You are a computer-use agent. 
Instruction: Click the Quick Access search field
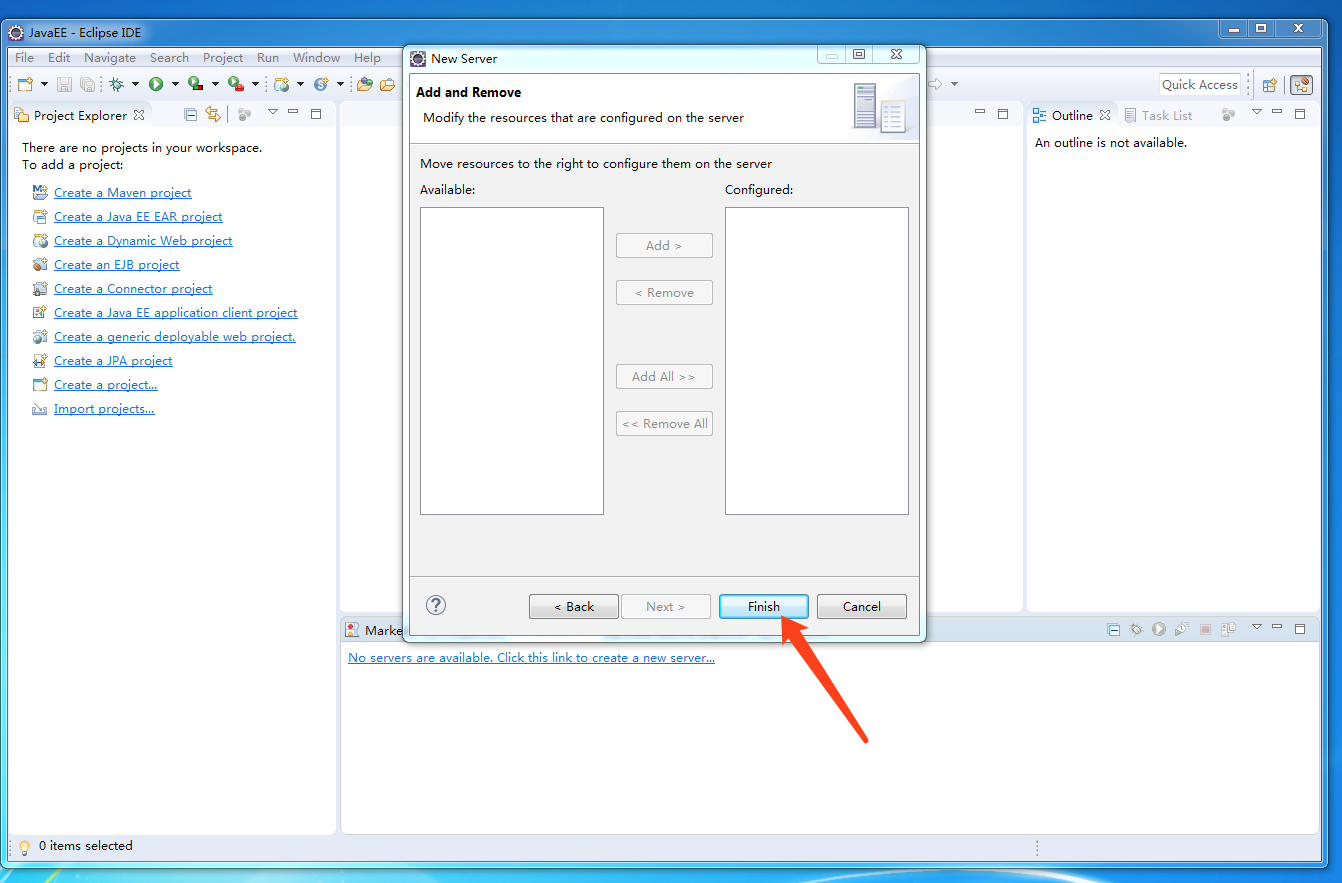point(1200,85)
